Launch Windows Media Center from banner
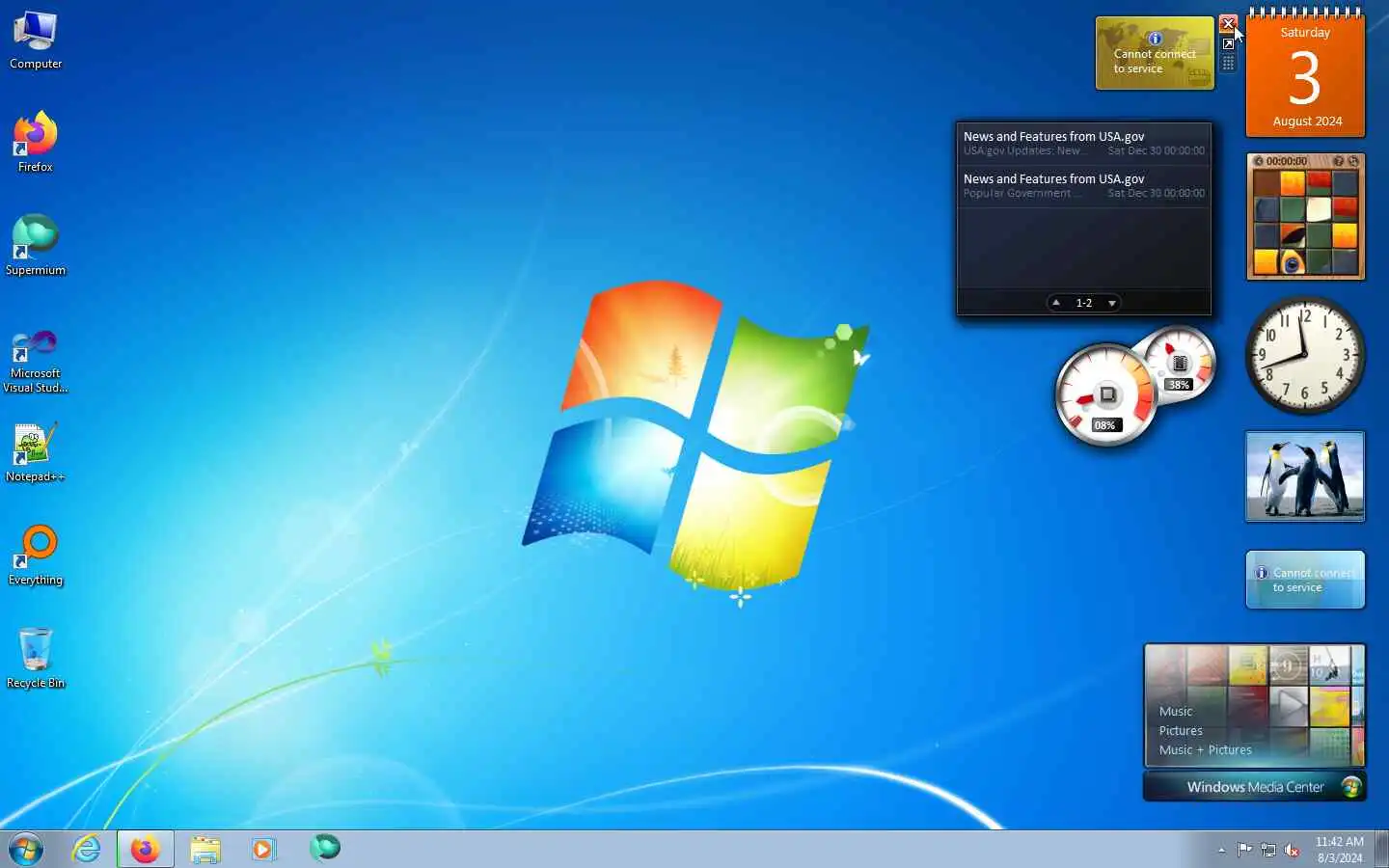The height and width of the screenshot is (868, 1389). coord(1255,787)
